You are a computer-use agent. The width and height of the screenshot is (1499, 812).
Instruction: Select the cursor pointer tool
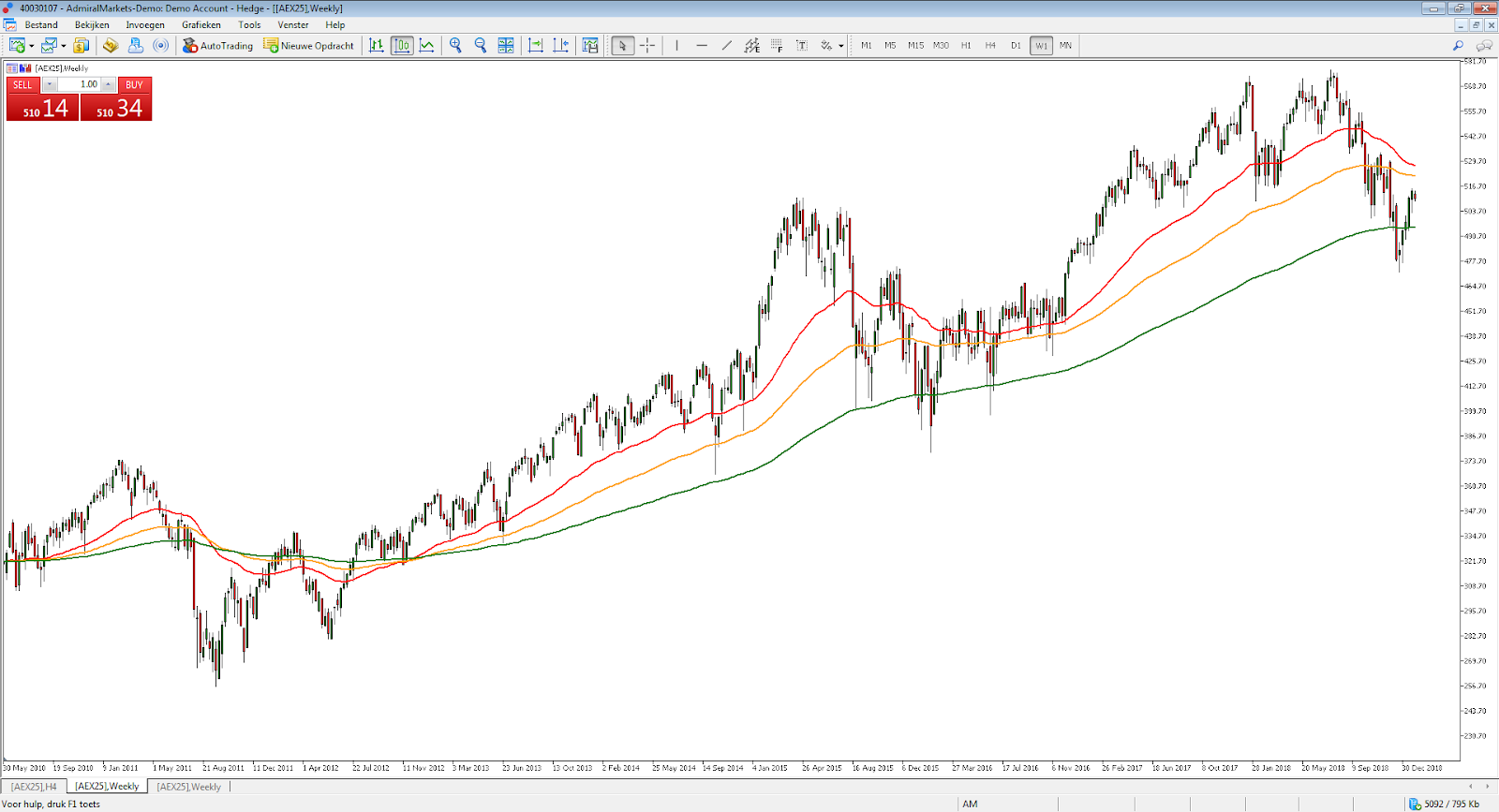pos(622,45)
